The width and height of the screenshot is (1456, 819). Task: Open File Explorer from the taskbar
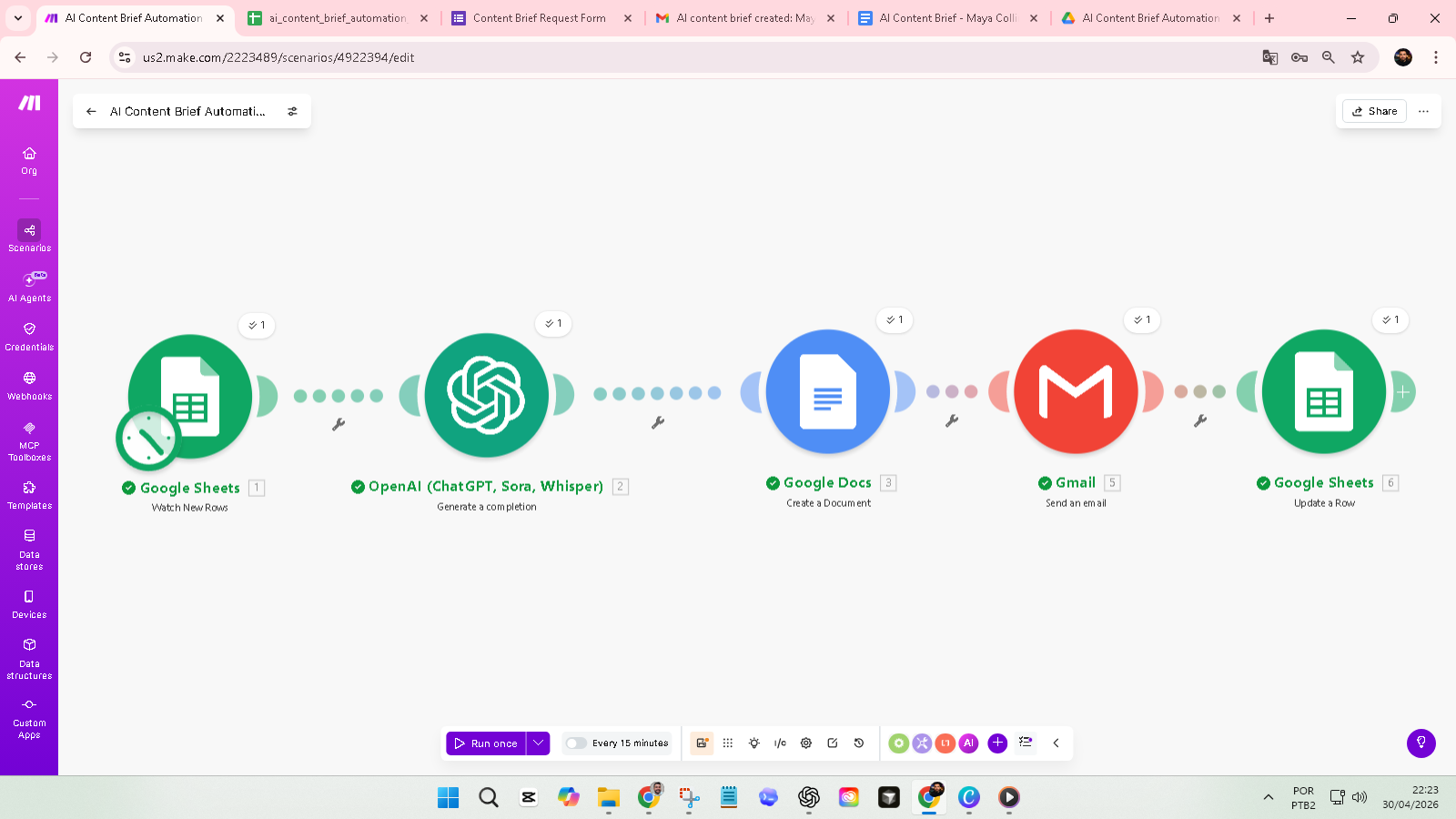608,798
